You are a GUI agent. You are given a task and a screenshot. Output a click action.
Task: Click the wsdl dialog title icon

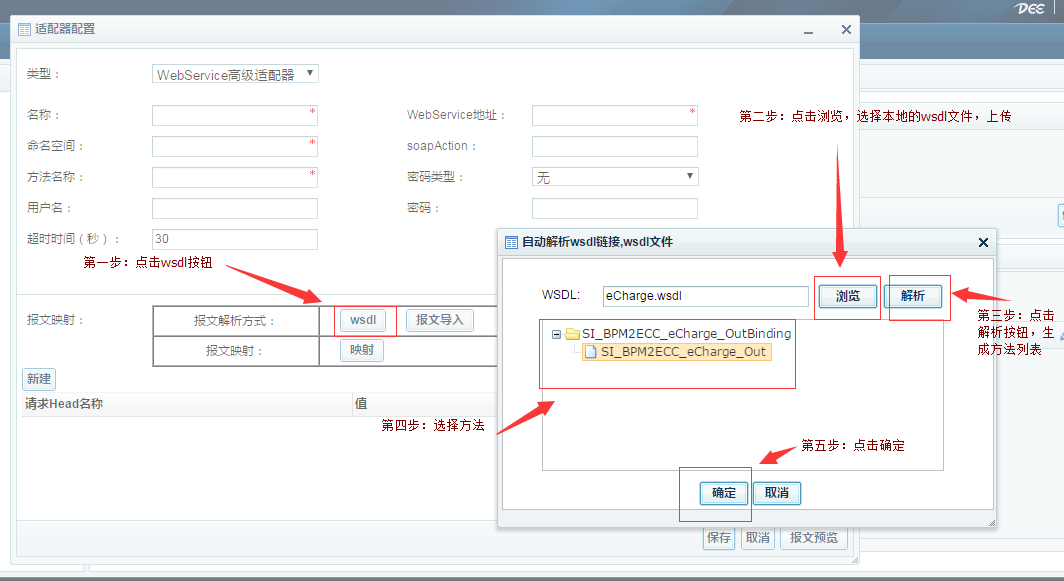[511, 242]
